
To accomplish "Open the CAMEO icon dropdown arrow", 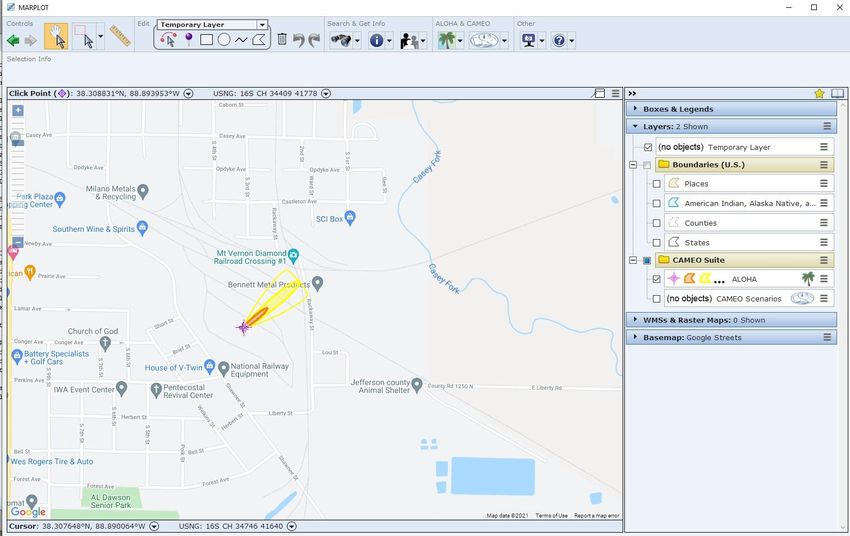I will click(504, 41).
